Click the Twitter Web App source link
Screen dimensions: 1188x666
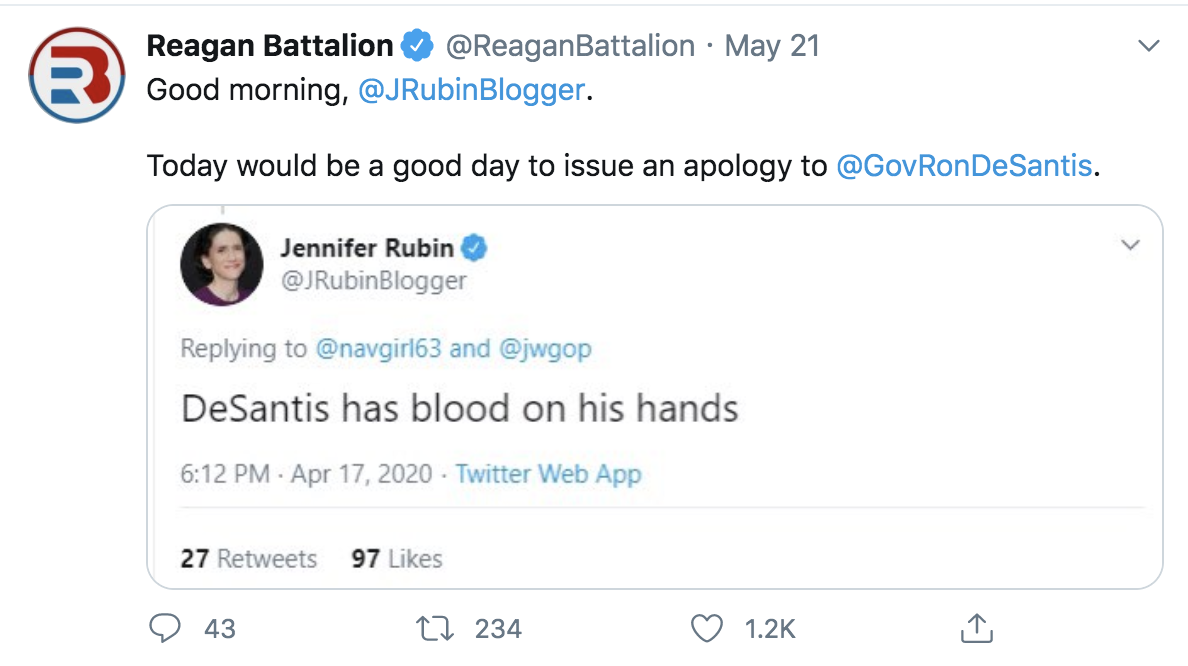pos(548,473)
